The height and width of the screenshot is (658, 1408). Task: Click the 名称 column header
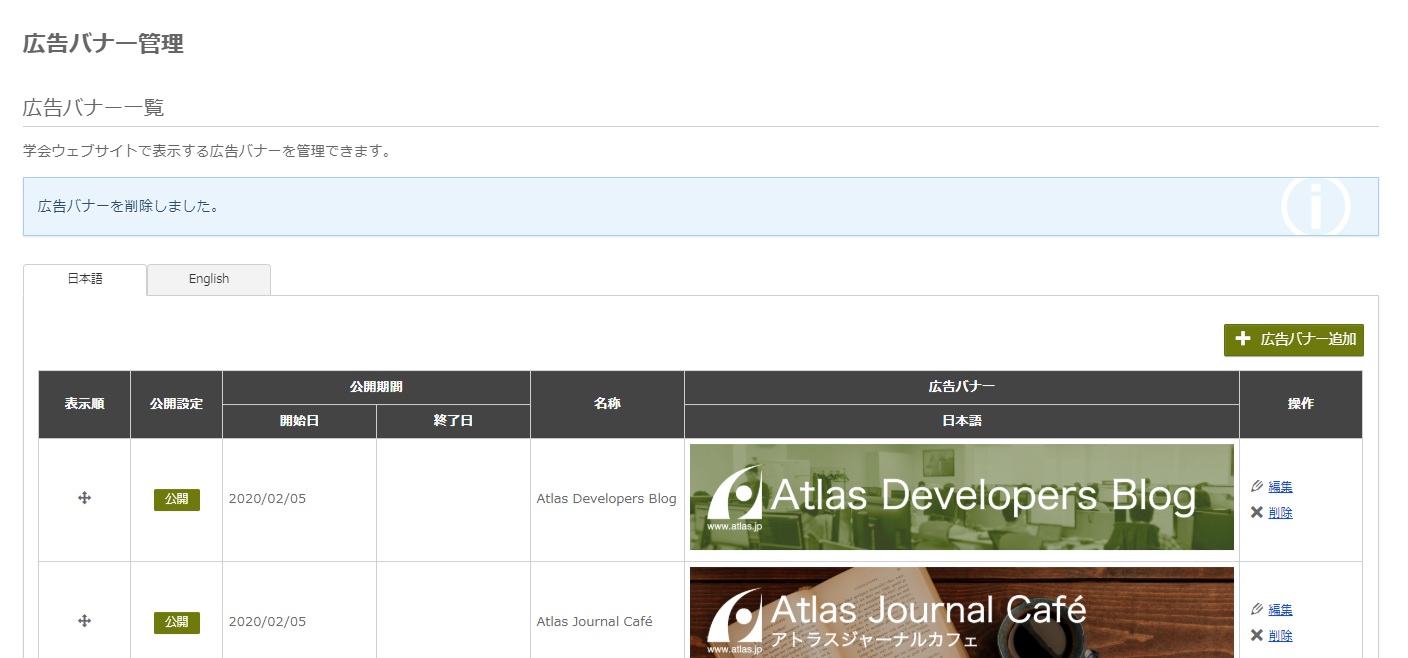(607, 404)
